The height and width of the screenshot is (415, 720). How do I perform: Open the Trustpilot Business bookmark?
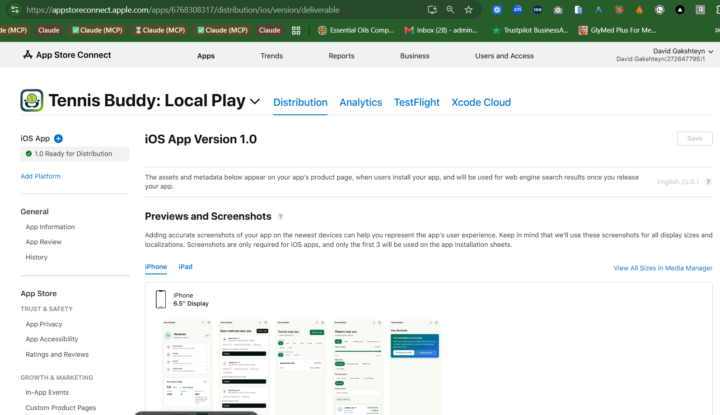530,30
